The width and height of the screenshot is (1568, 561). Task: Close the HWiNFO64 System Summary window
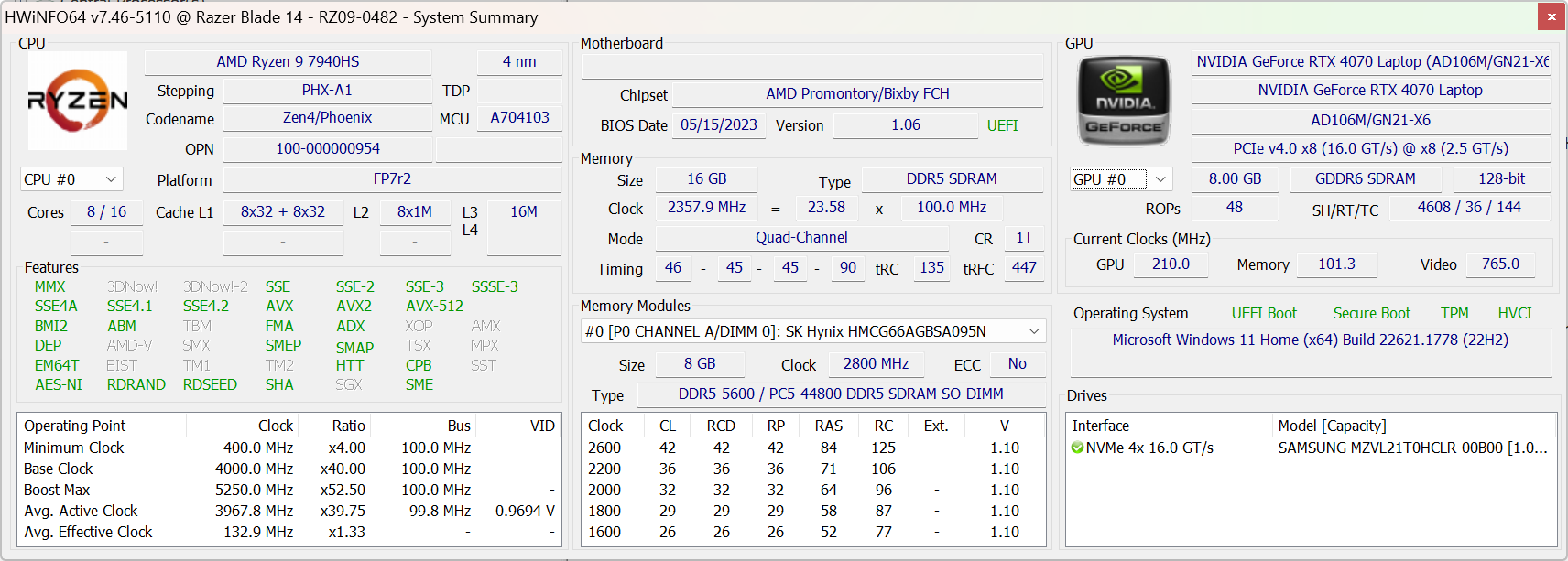(x=1552, y=16)
